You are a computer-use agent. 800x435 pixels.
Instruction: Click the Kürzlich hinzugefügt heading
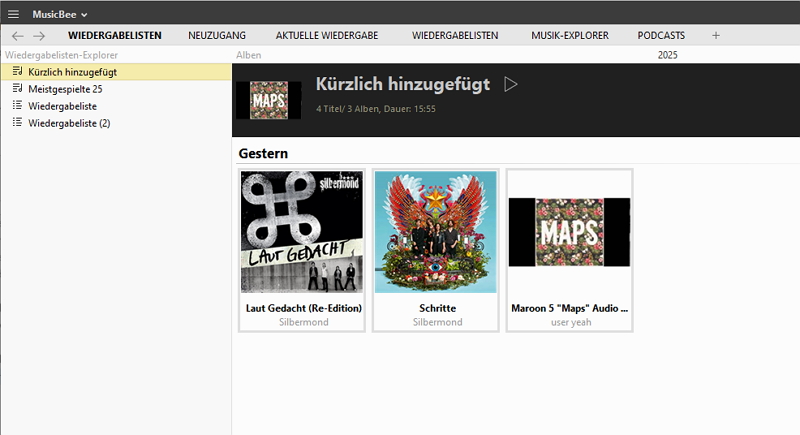pyautogui.click(x=403, y=84)
